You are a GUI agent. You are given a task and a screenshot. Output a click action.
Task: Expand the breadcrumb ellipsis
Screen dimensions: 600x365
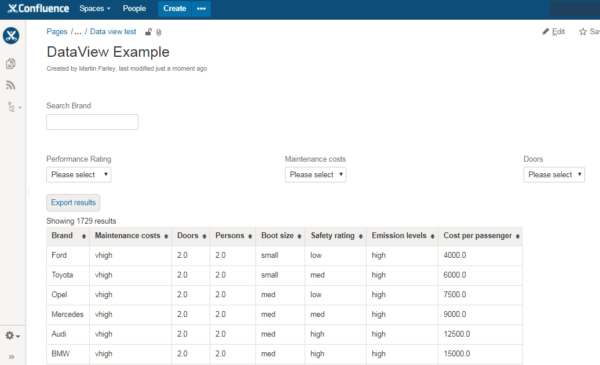(x=78, y=32)
